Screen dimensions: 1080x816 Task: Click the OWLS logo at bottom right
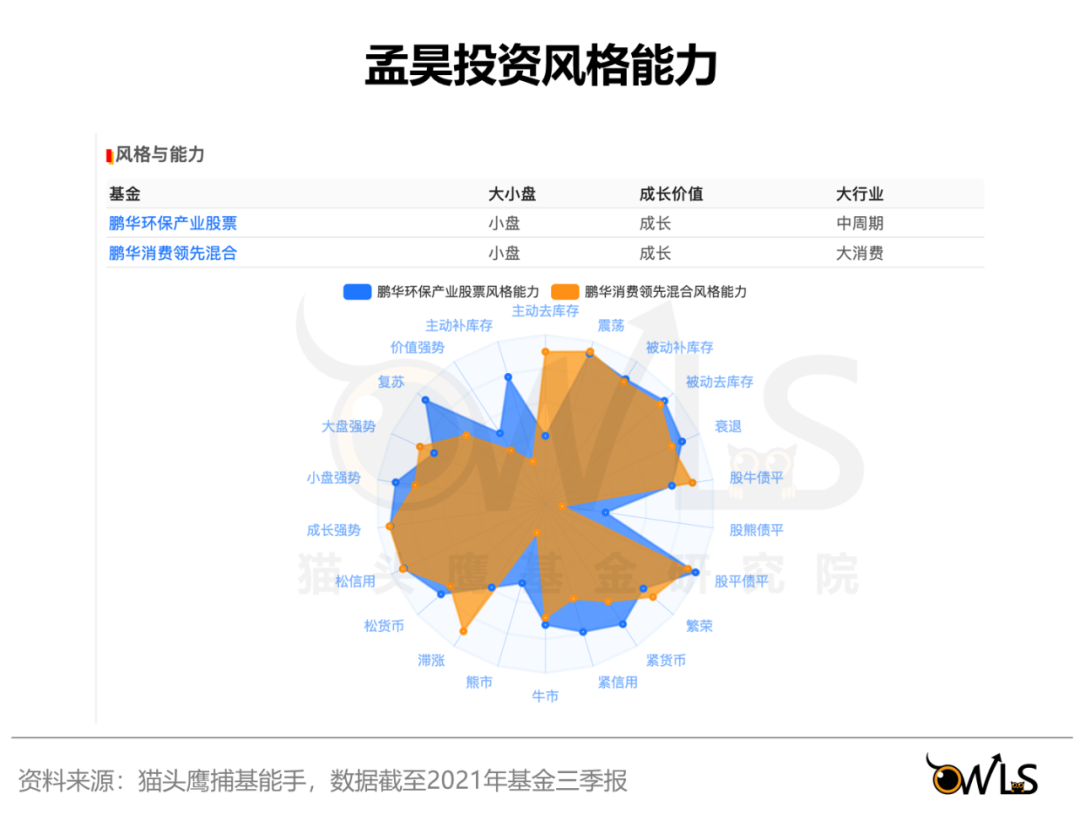[x=983, y=775]
